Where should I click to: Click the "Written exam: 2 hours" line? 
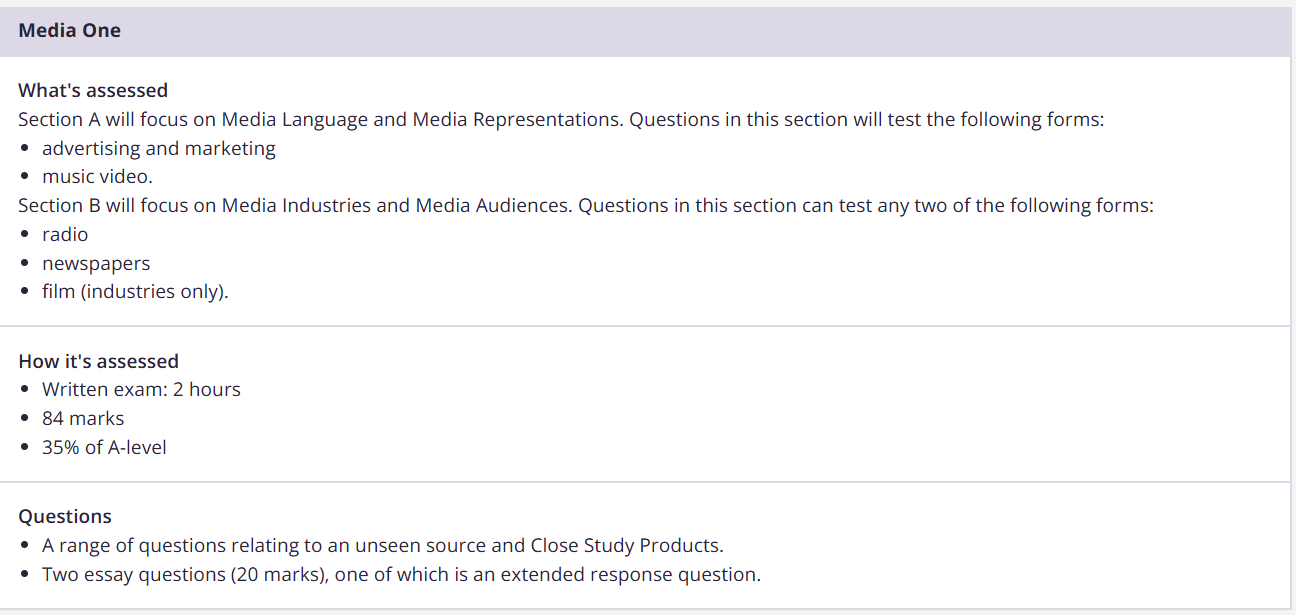[141, 390]
